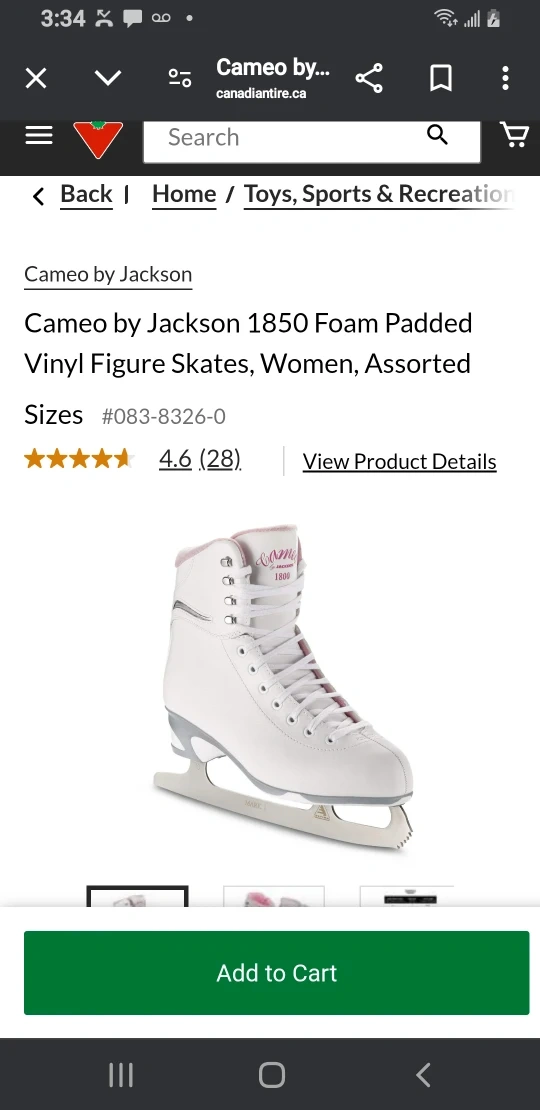Select the second product thumbnail
Viewport: 540px width, 1110px height.
point(274,896)
